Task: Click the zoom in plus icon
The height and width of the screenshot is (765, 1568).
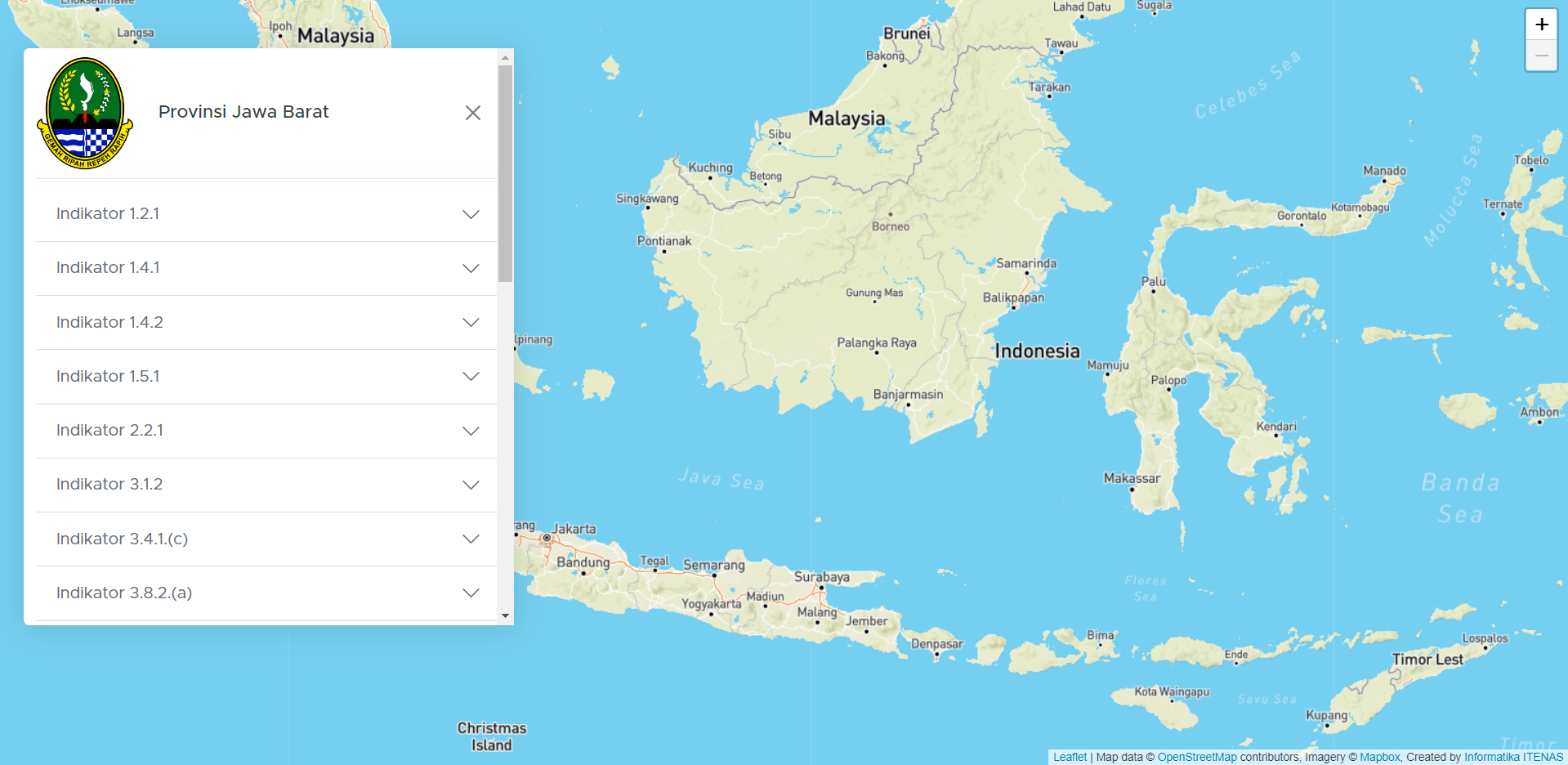Action: click(1541, 24)
